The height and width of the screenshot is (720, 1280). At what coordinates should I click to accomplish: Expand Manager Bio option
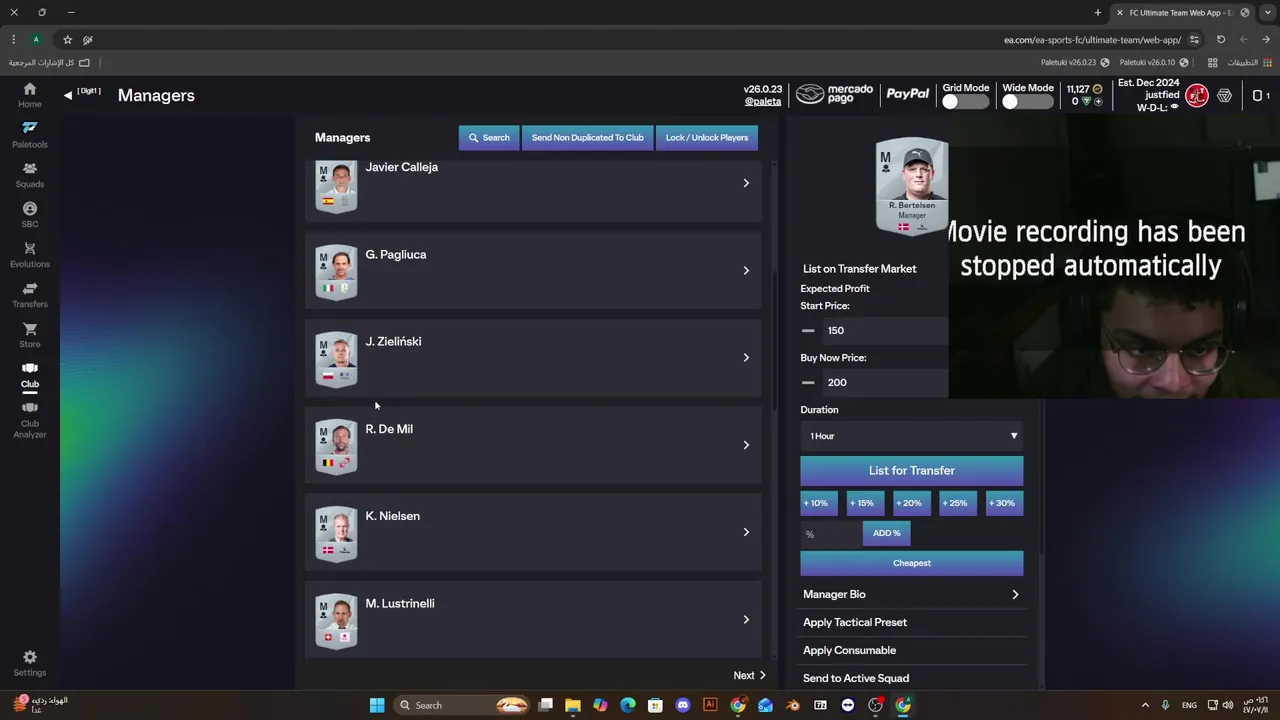tap(912, 594)
